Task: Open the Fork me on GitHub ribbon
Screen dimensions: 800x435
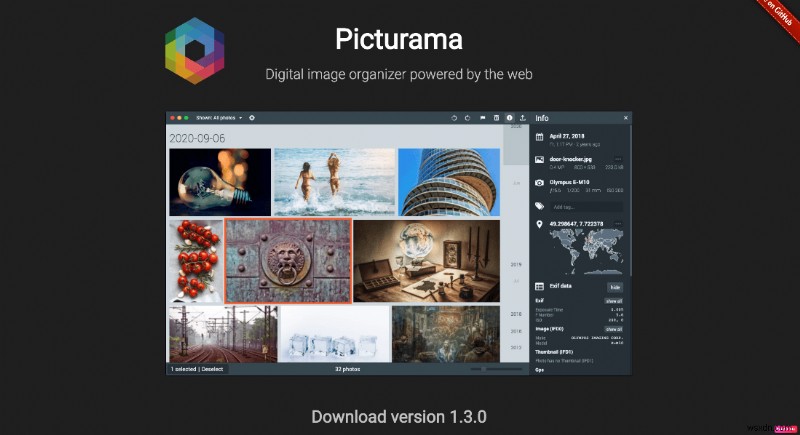Action: pyautogui.click(x=779, y=16)
